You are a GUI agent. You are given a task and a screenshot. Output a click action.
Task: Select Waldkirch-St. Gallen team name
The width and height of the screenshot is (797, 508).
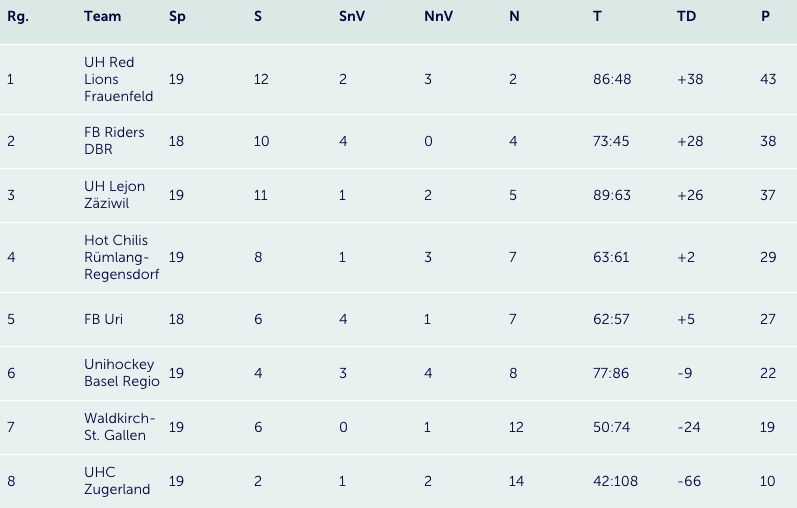(119, 427)
